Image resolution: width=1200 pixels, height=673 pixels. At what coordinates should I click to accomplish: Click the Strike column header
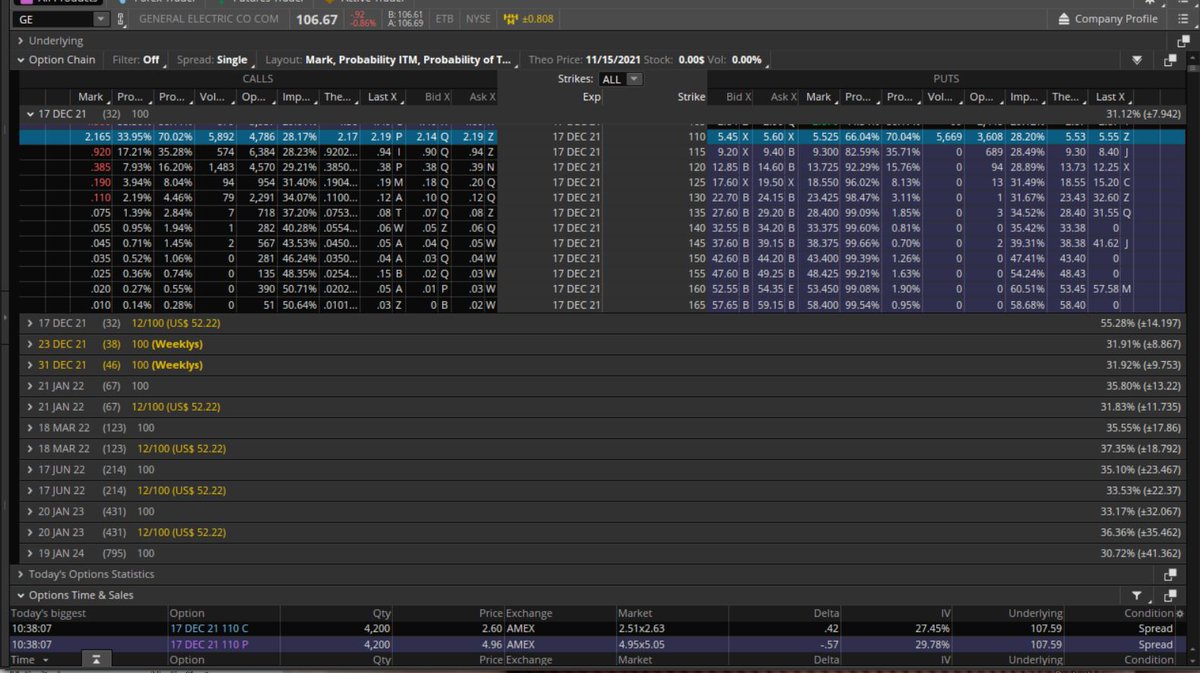pyautogui.click(x=692, y=97)
